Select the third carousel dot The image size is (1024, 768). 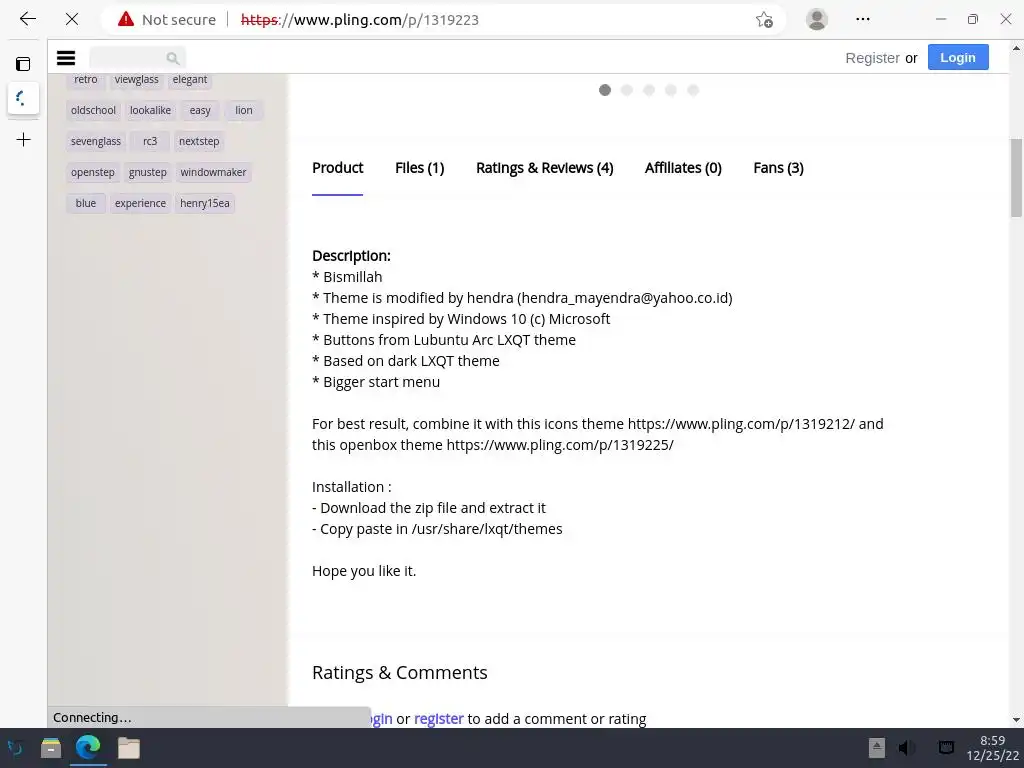(x=648, y=90)
